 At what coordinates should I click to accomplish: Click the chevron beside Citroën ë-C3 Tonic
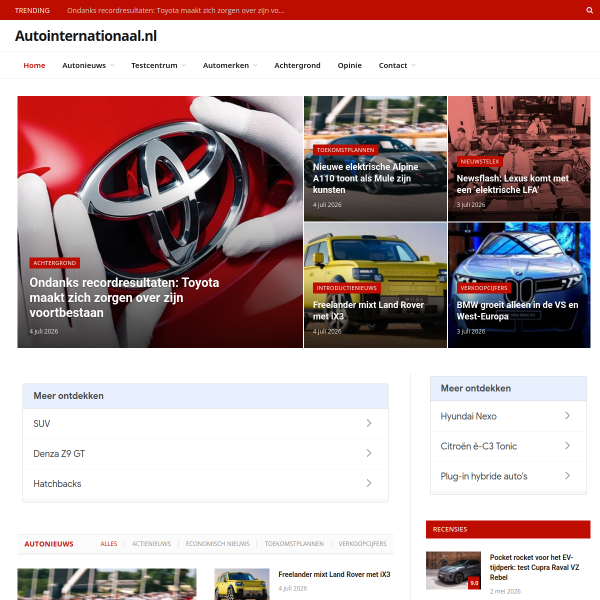pyautogui.click(x=567, y=446)
